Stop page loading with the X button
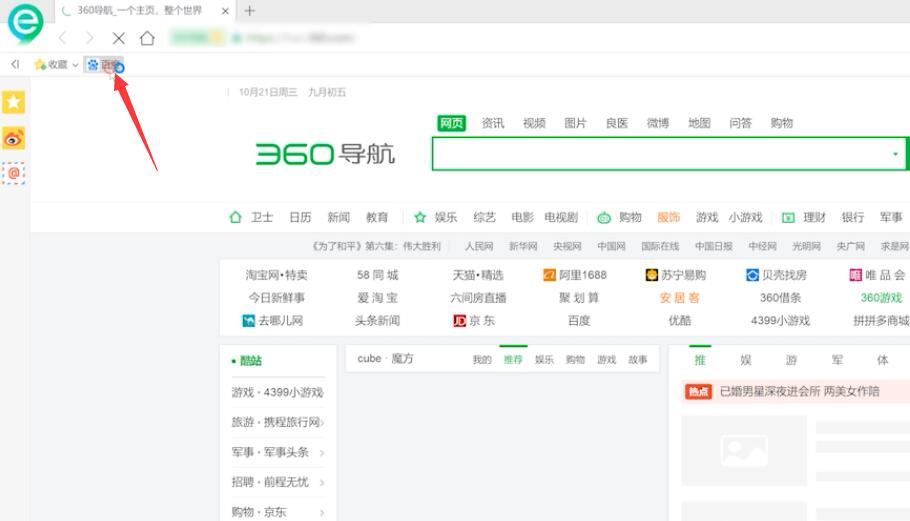Screen dimensions: 910x521 click(118, 38)
